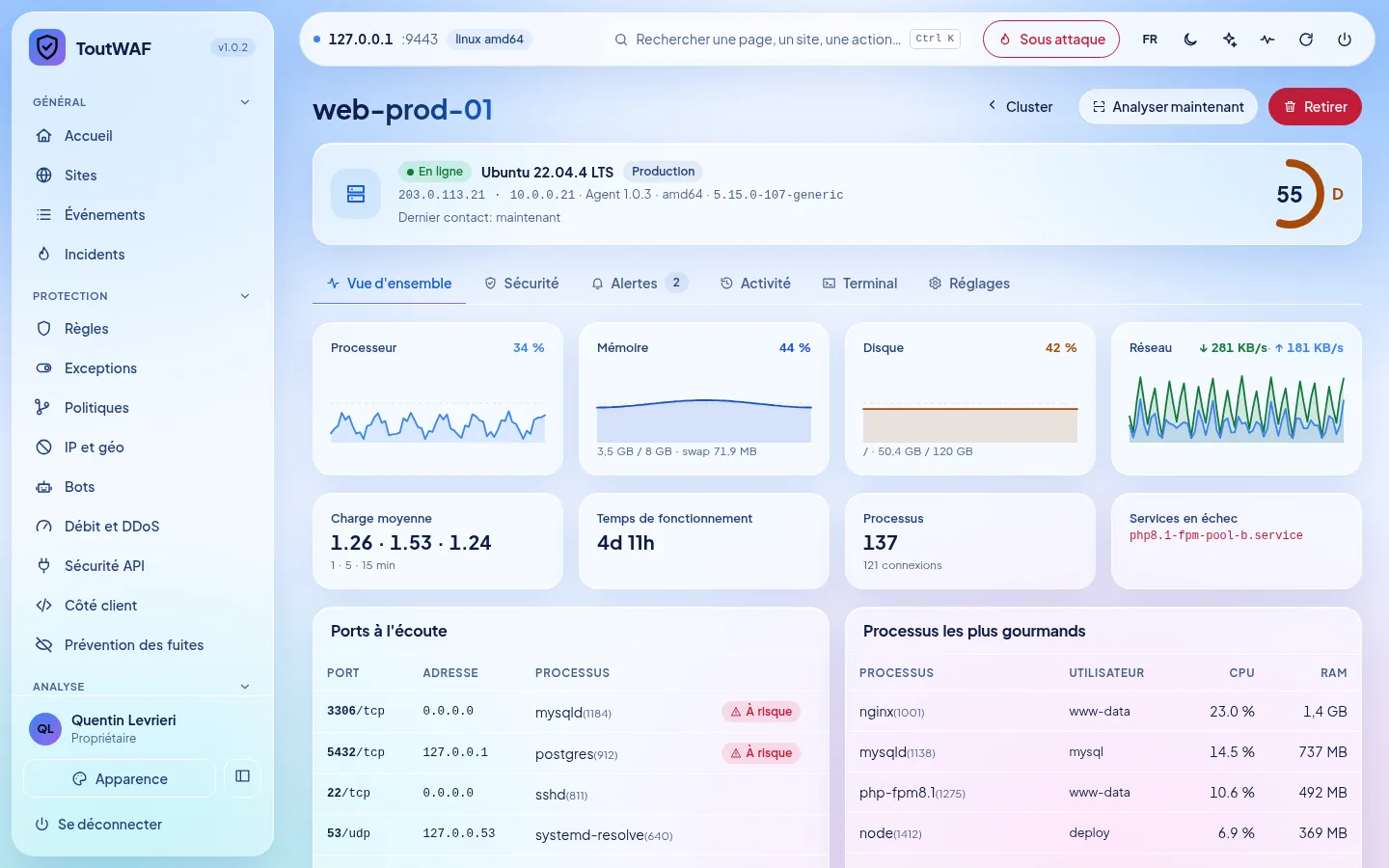Open Sites via its globe icon
This screenshot has width=1389, height=868.
coord(43,176)
